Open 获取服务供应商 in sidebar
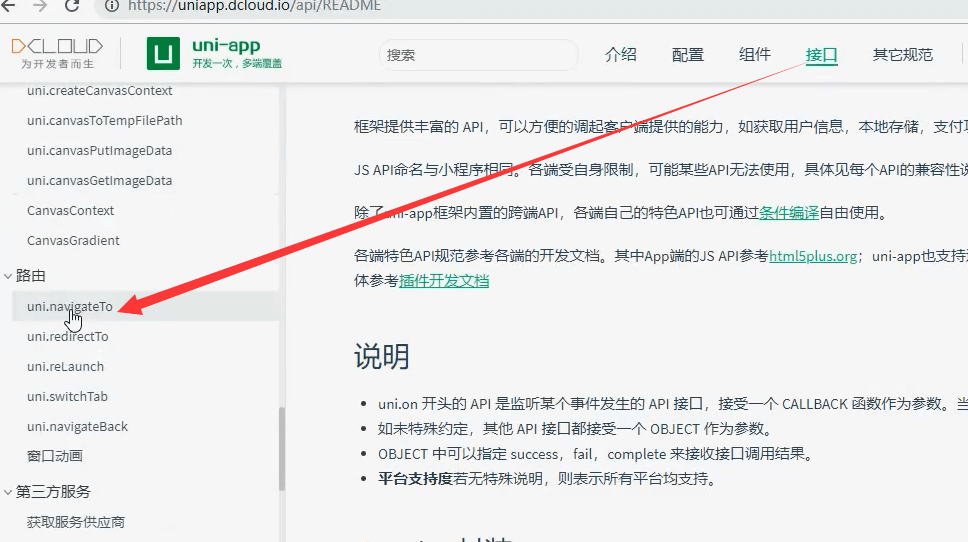The image size is (968, 542). pyautogui.click(x=75, y=522)
